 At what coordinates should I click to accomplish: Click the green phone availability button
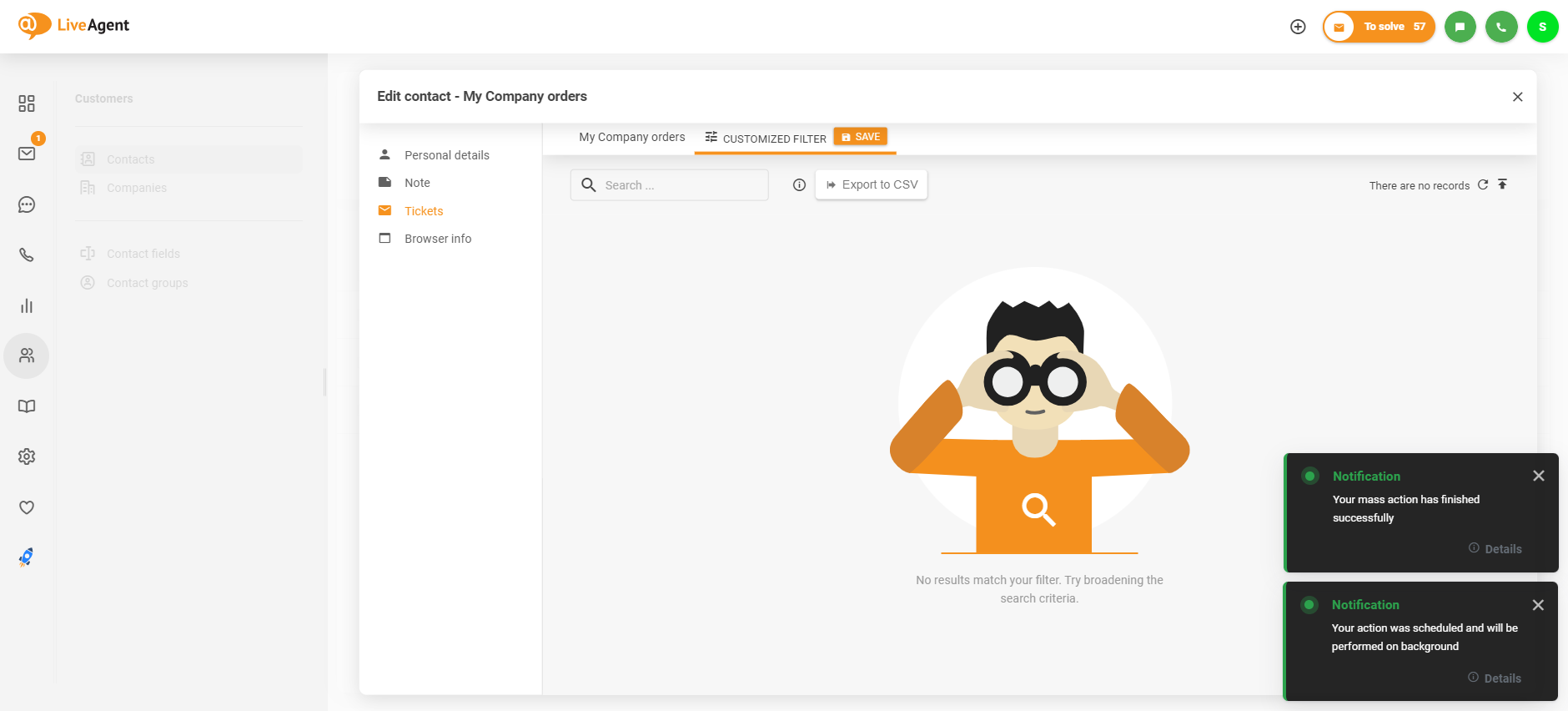point(1501,27)
